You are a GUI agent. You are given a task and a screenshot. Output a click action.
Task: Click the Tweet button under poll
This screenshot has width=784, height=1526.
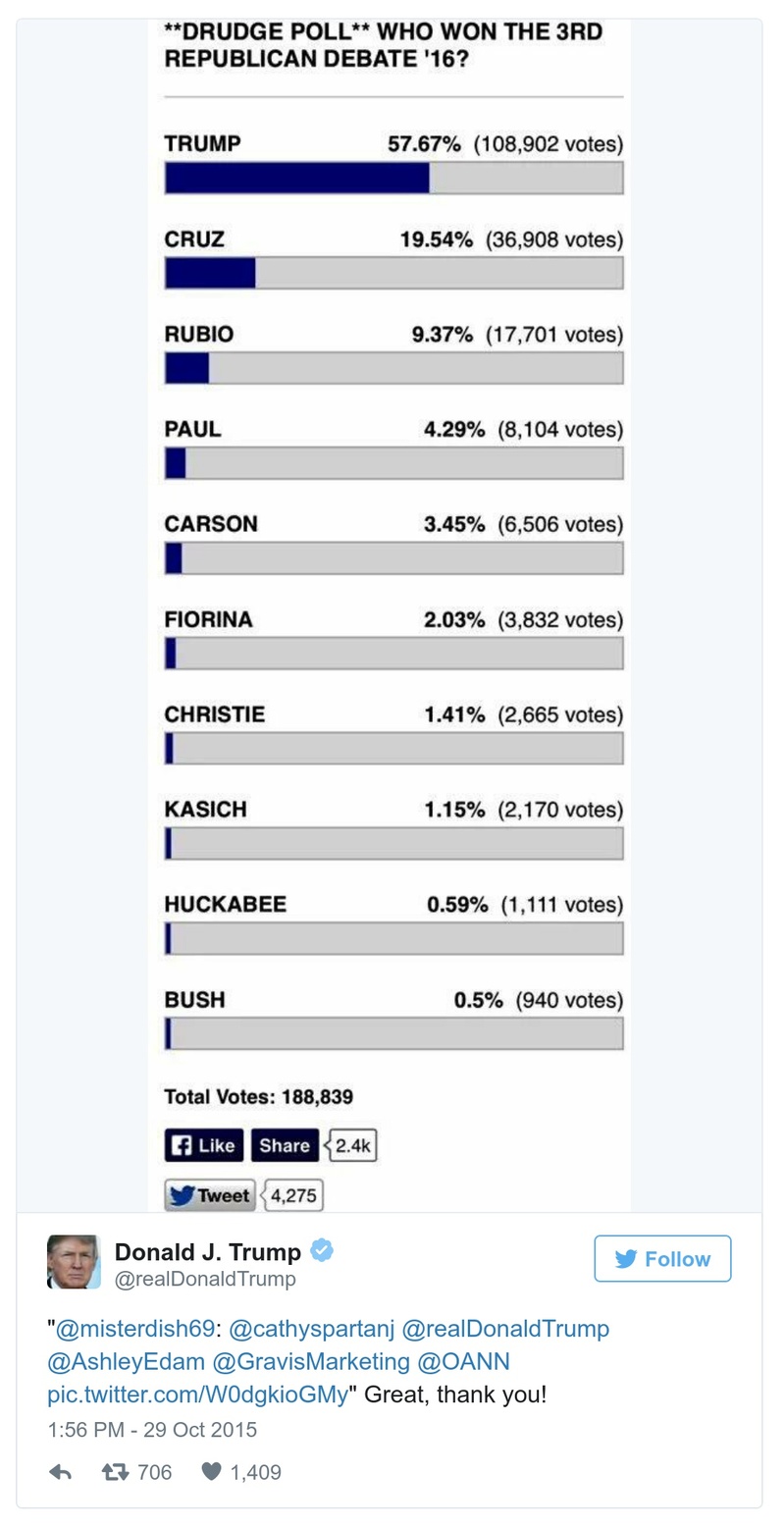(209, 1195)
